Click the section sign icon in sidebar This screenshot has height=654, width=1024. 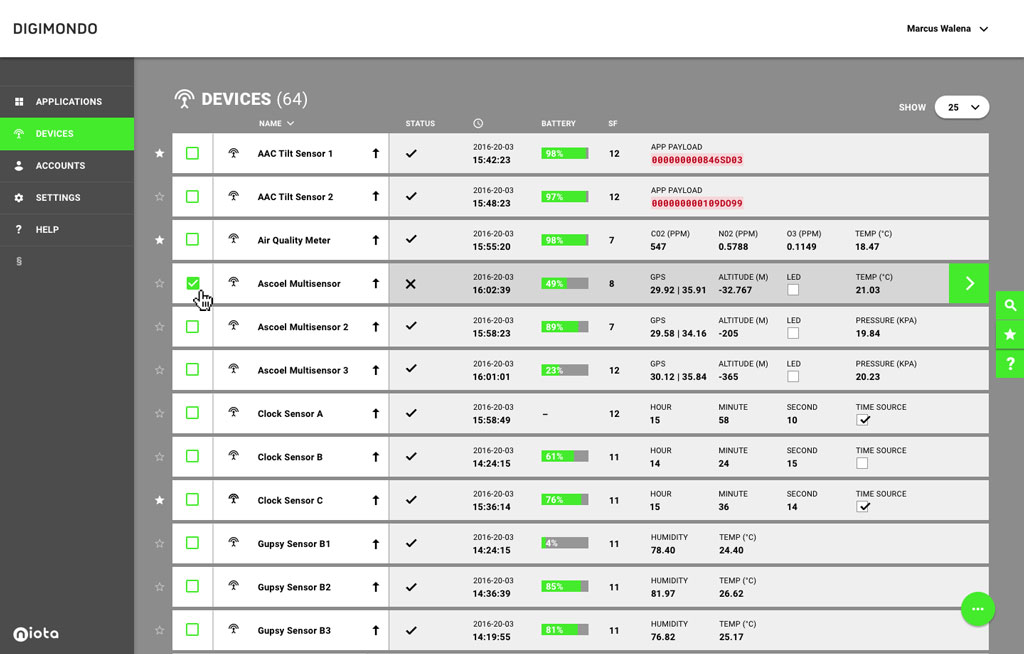tap(19, 261)
